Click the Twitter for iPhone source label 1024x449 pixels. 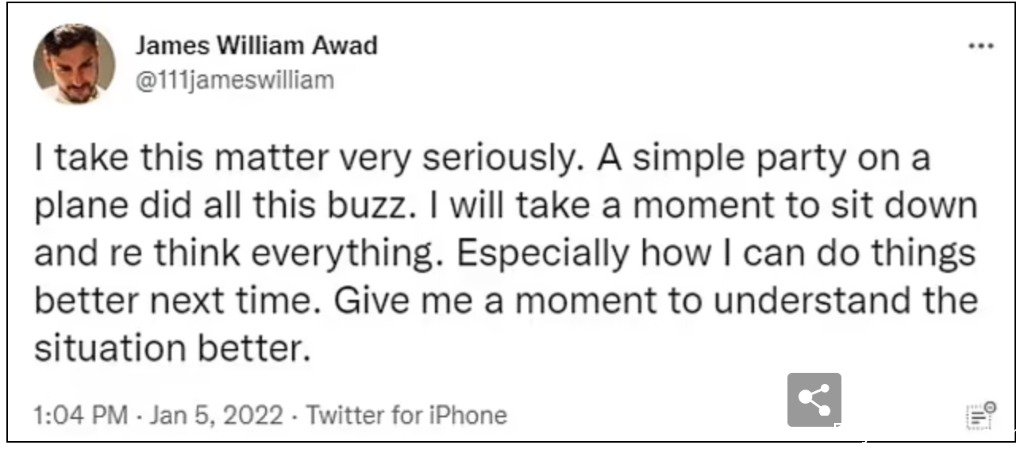point(406,415)
